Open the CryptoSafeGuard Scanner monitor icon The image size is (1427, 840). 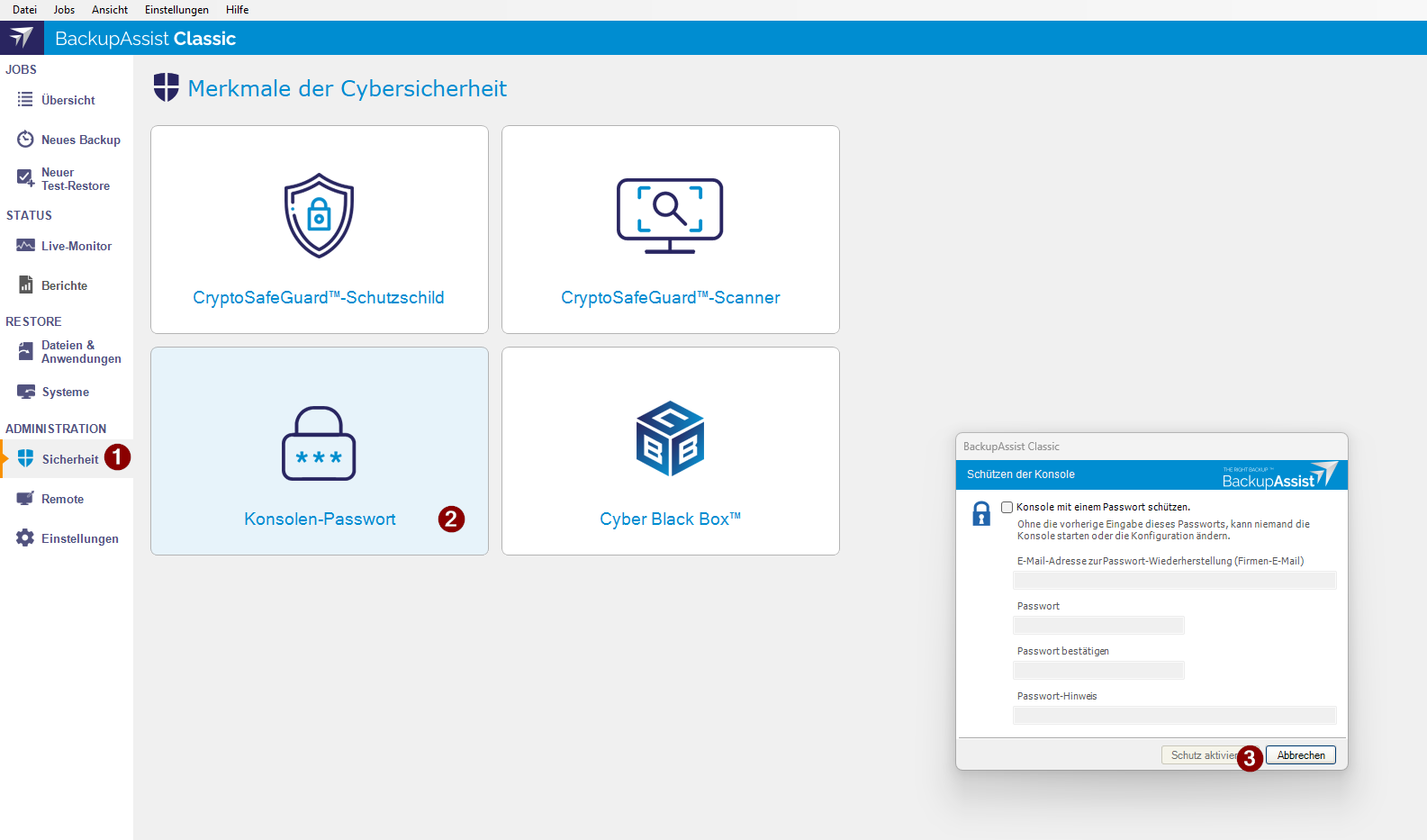click(x=670, y=216)
